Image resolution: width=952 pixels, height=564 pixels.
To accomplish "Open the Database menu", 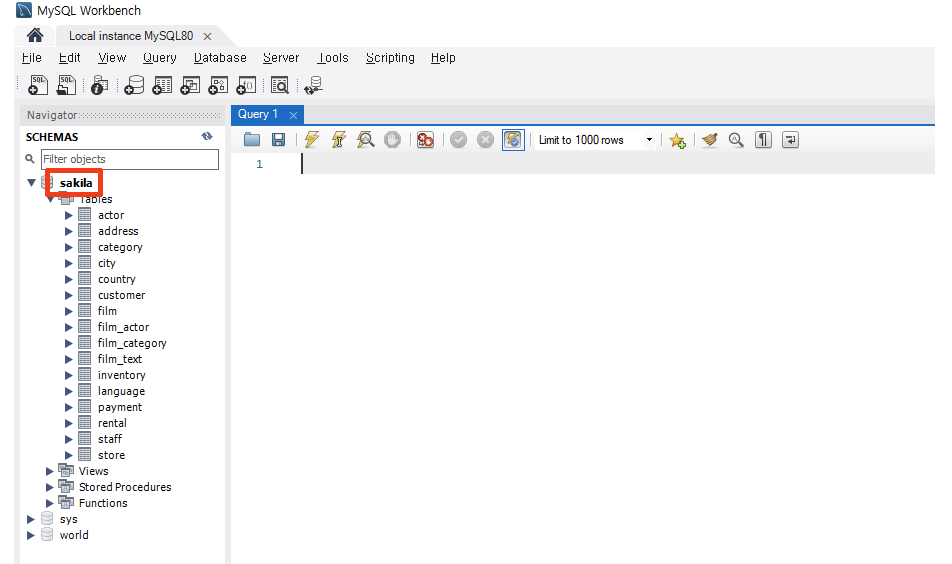I will tap(220, 58).
